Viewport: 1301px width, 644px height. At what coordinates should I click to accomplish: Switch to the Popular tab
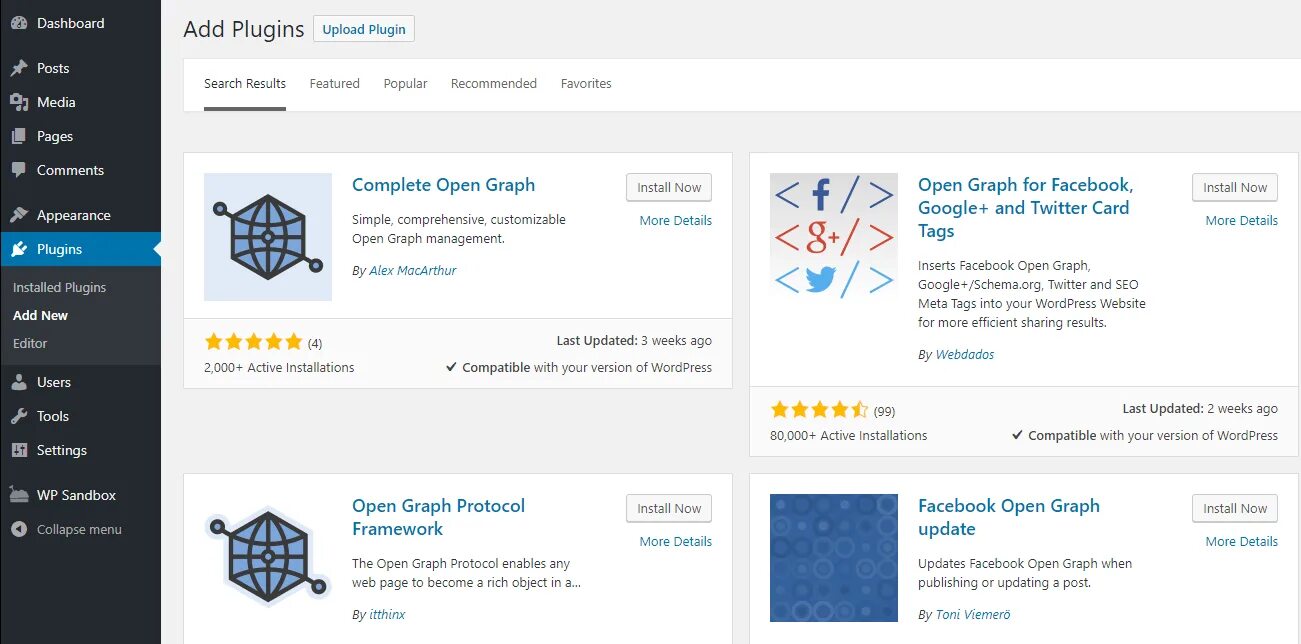405,83
